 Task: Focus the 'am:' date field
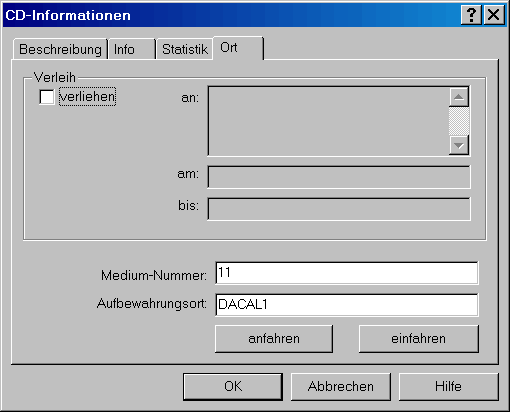click(x=339, y=177)
